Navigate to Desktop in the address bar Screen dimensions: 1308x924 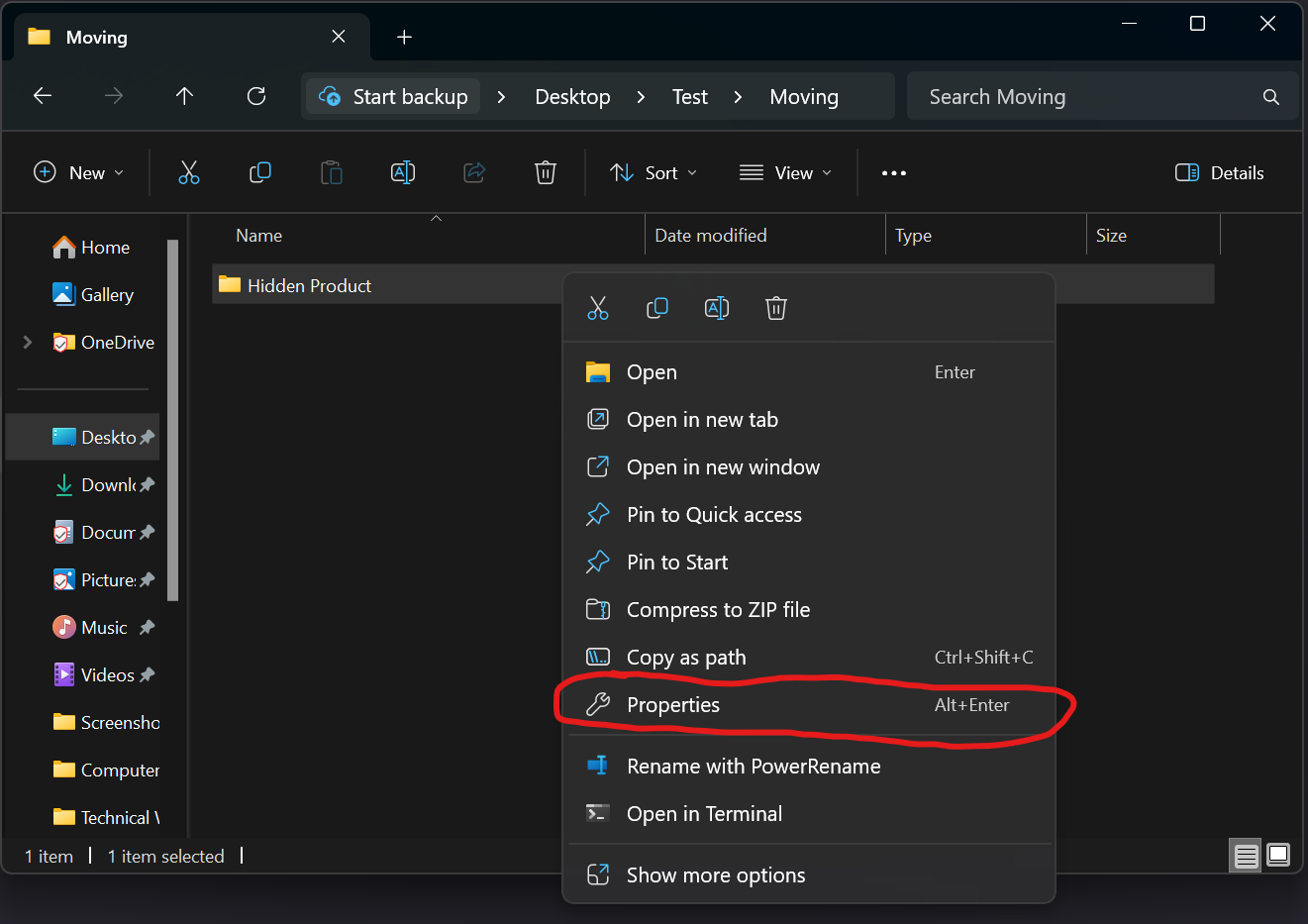(572, 97)
